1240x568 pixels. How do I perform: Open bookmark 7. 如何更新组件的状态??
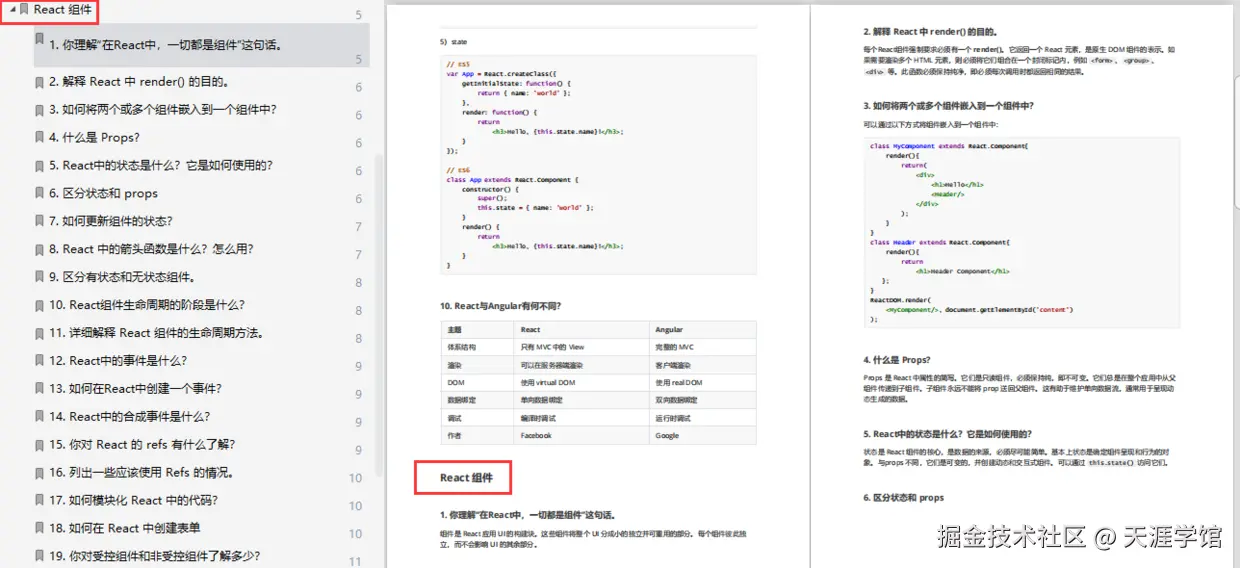pyautogui.click(x=110, y=222)
